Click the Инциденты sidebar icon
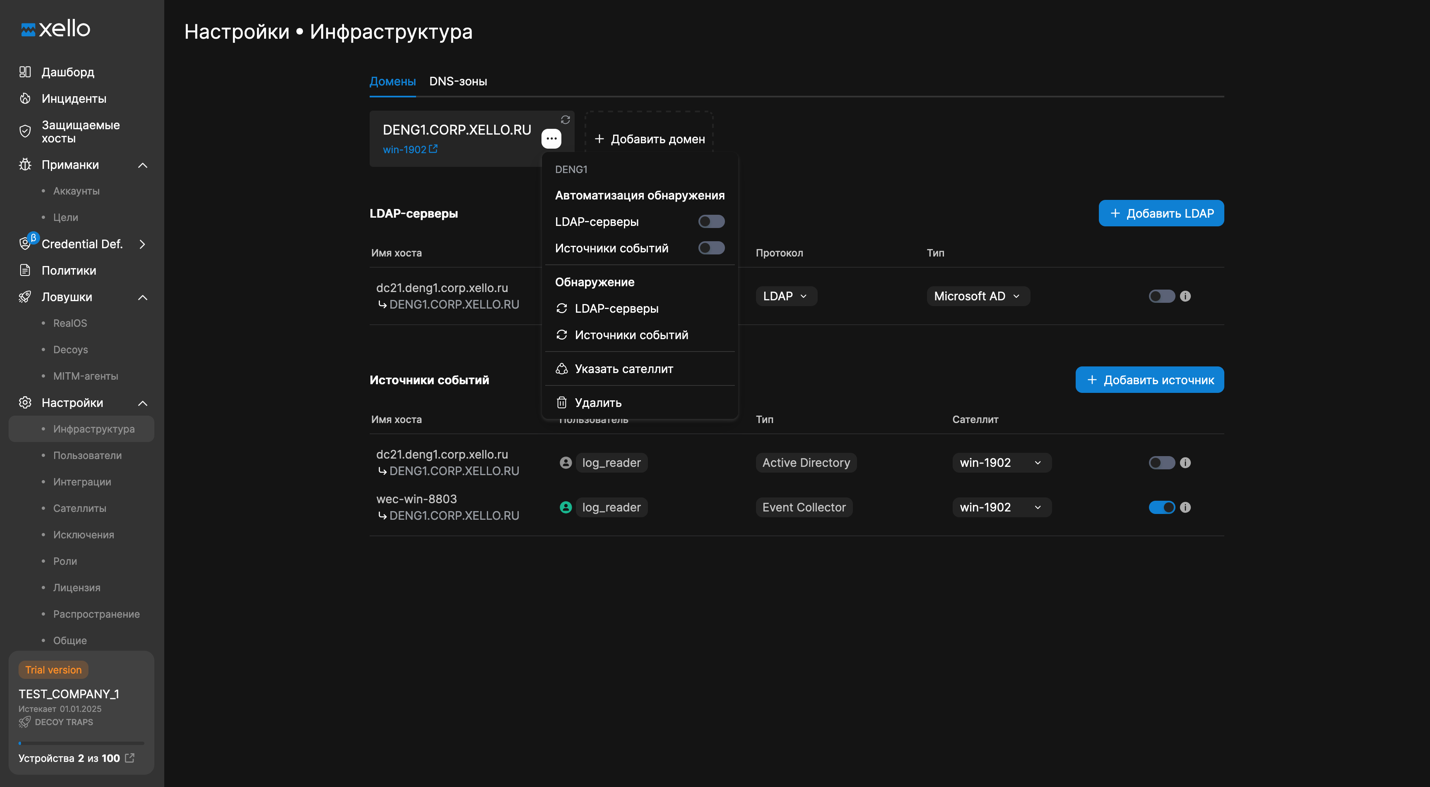 [x=25, y=99]
